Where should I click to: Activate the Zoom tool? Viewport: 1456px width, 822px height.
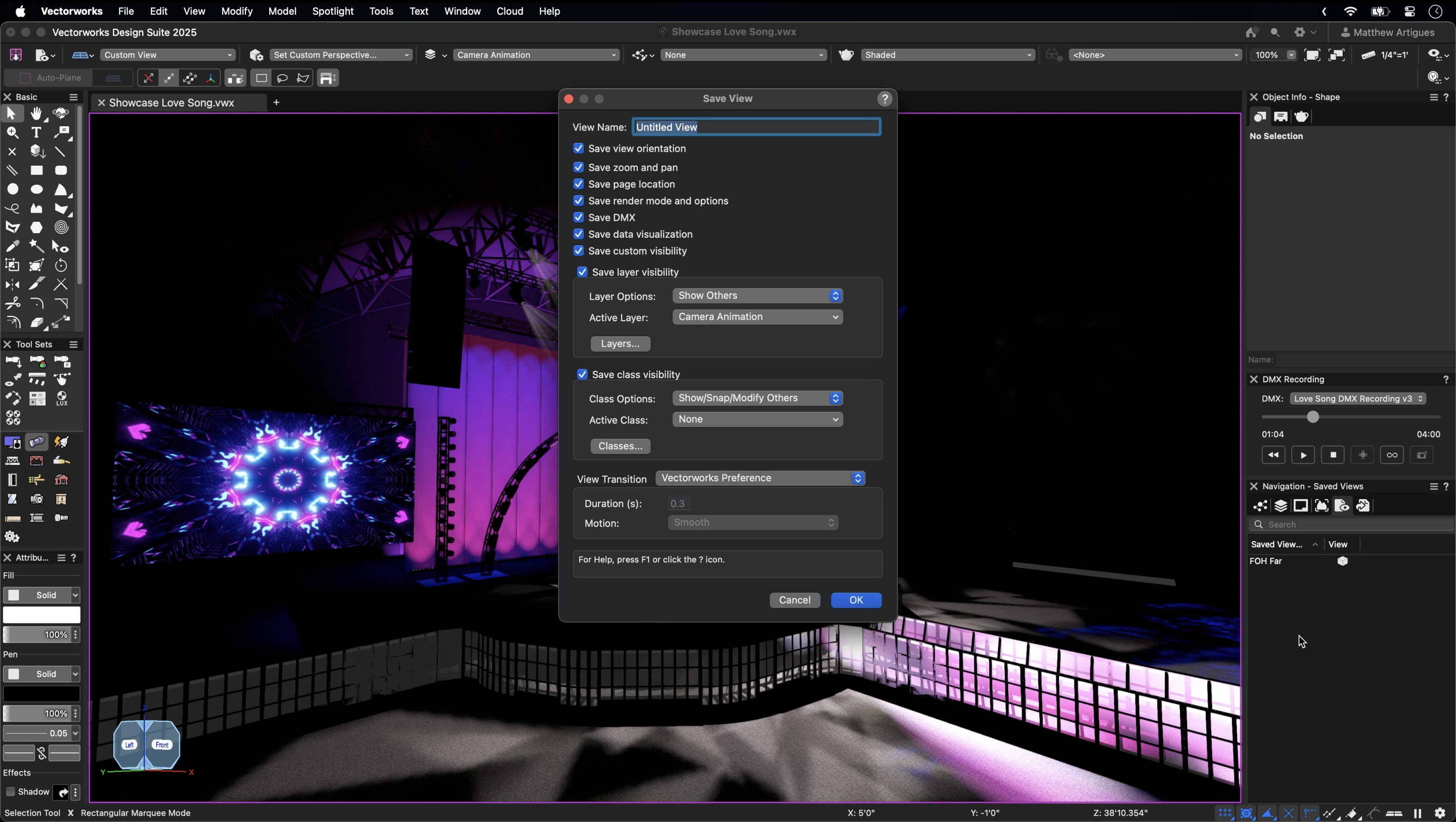pos(13,132)
